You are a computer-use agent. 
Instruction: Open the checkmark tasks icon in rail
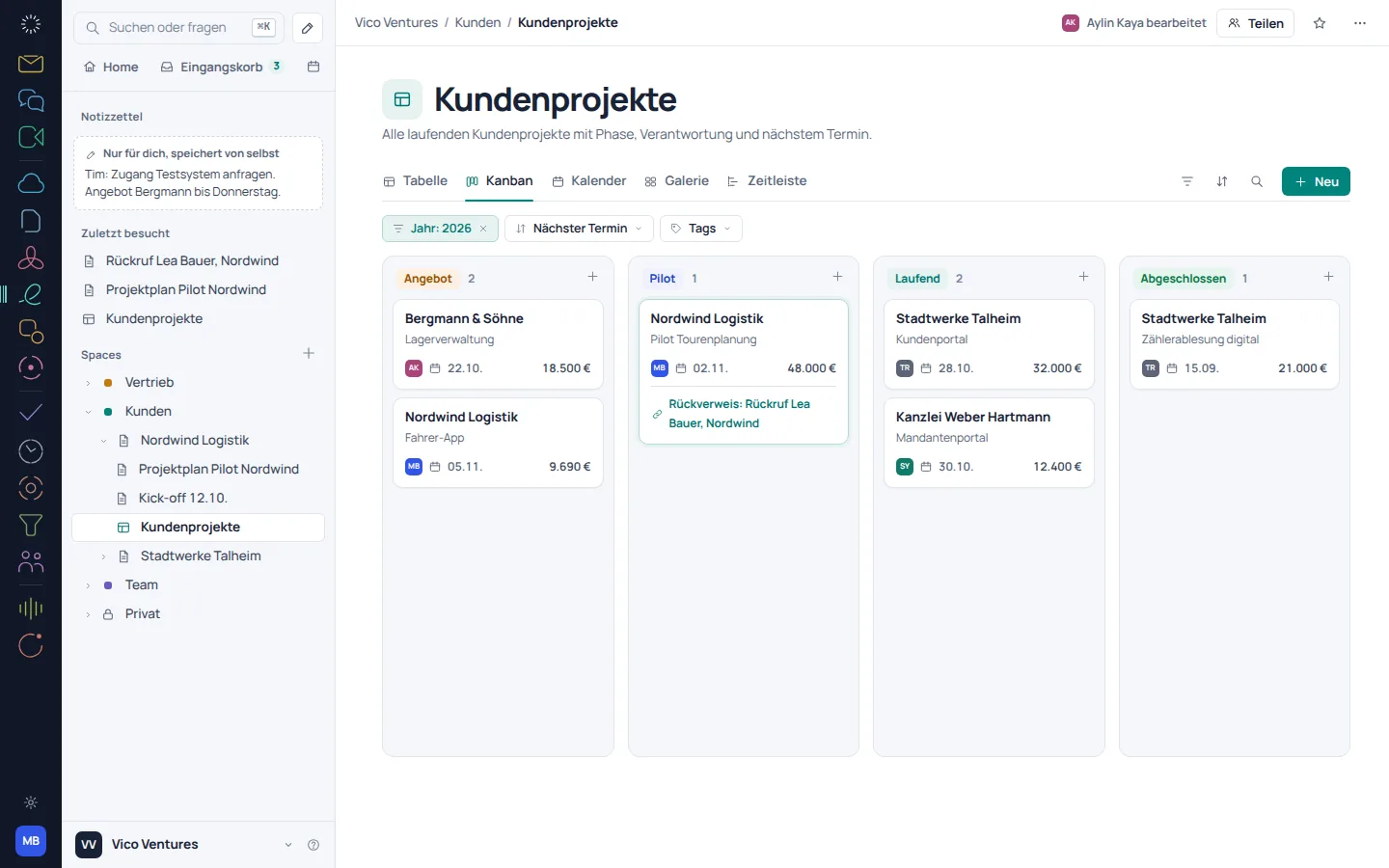[31, 413]
